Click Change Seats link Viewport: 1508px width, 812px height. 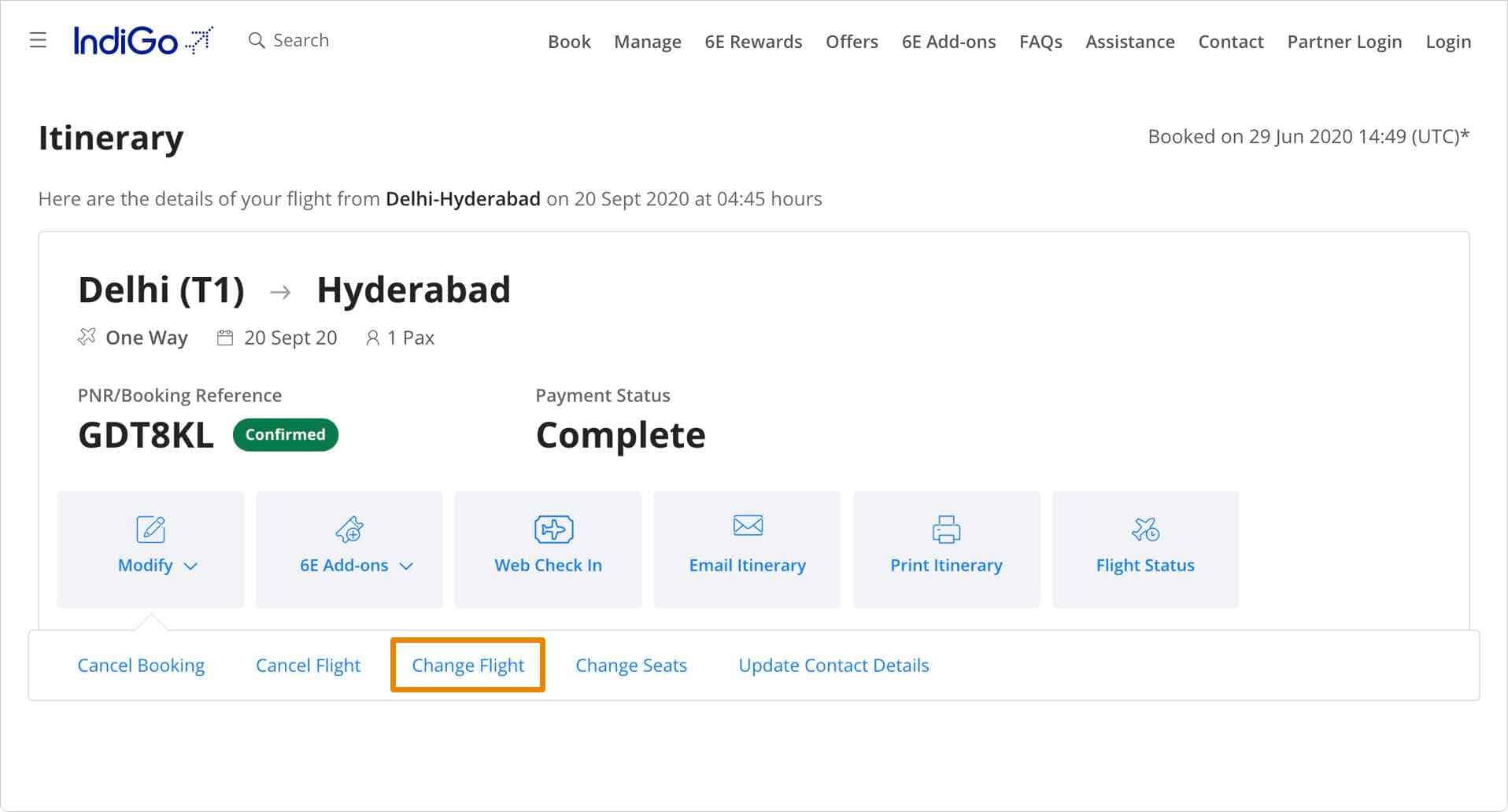(x=630, y=666)
